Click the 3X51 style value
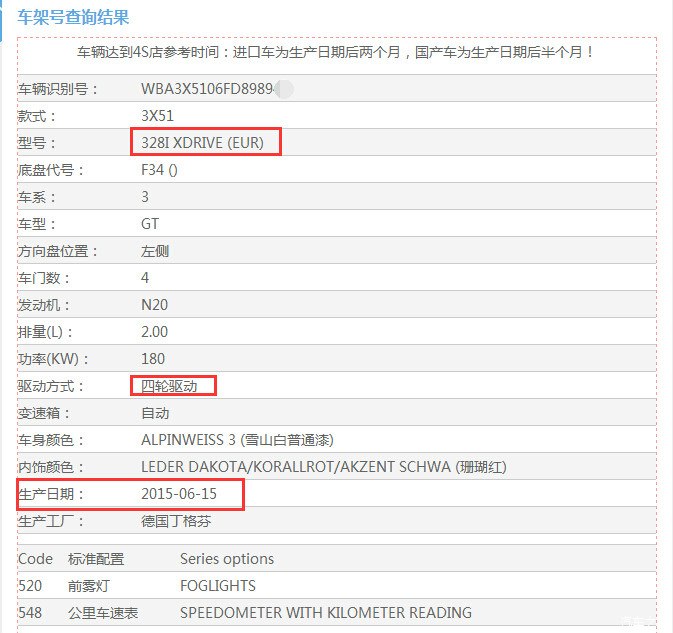The width and height of the screenshot is (673, 633). (157, 116)
